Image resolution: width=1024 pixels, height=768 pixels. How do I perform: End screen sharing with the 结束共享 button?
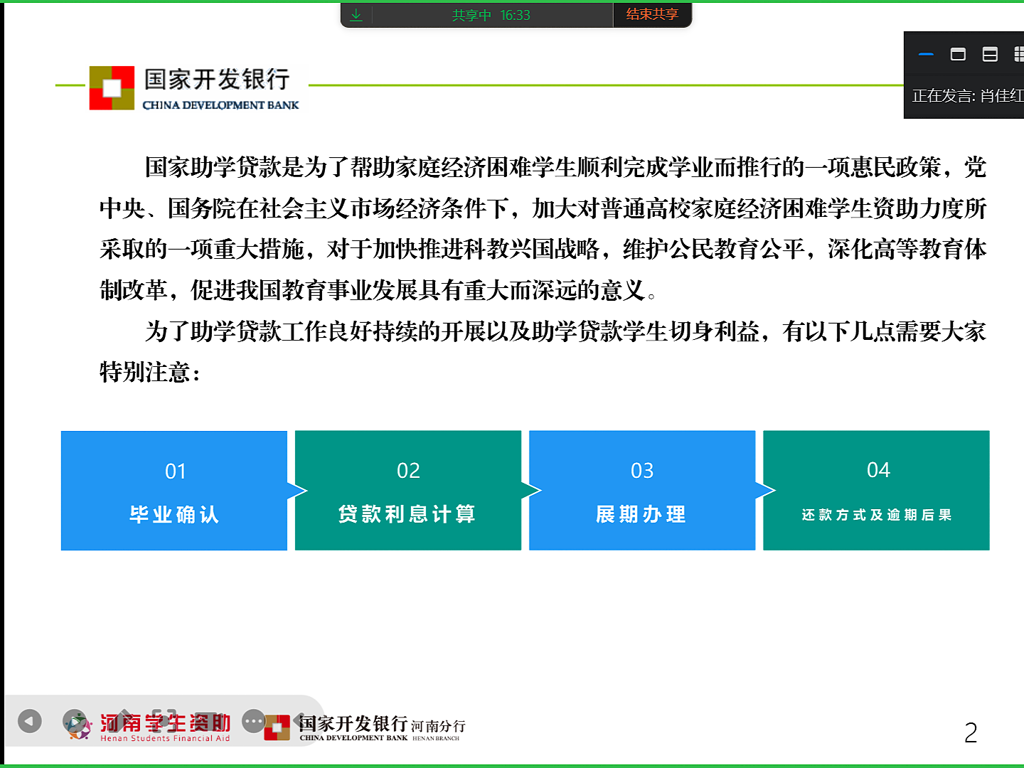pos(652,14)
